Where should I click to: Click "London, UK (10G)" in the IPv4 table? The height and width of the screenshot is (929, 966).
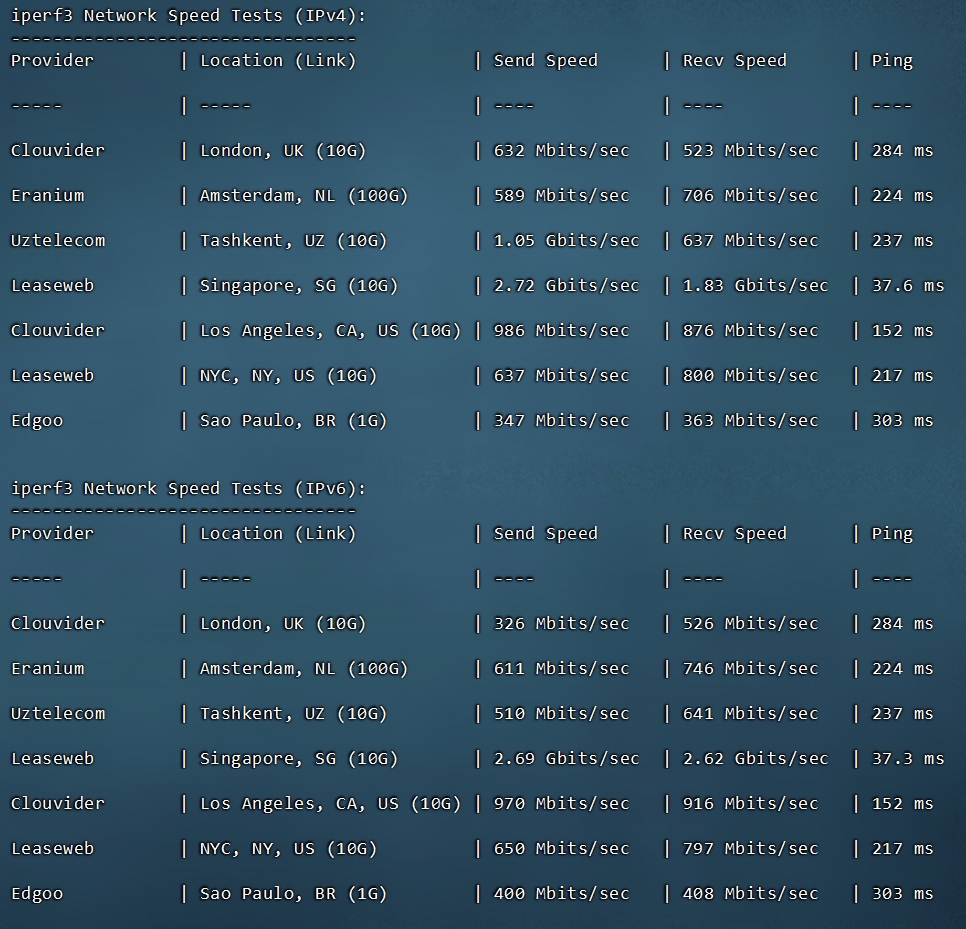[283, 151]
